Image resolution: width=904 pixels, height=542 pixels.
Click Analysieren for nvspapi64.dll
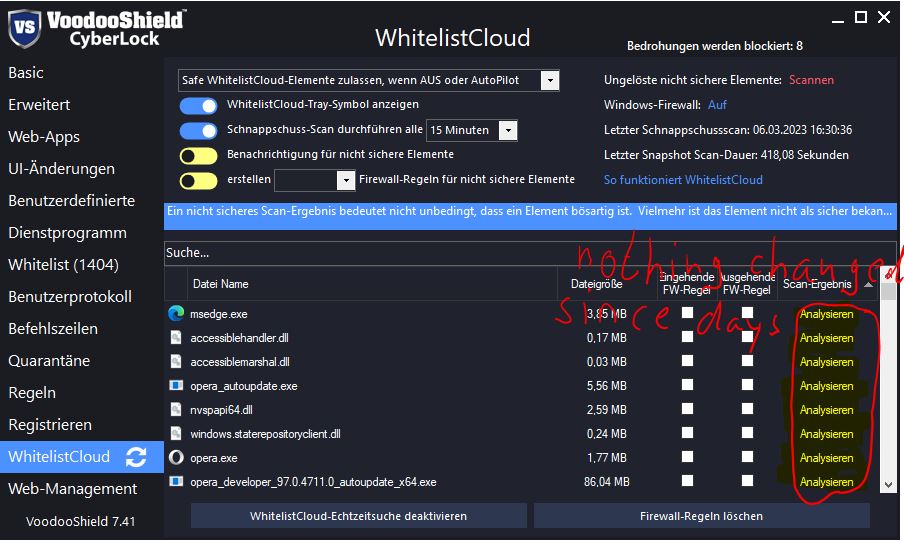826,410
